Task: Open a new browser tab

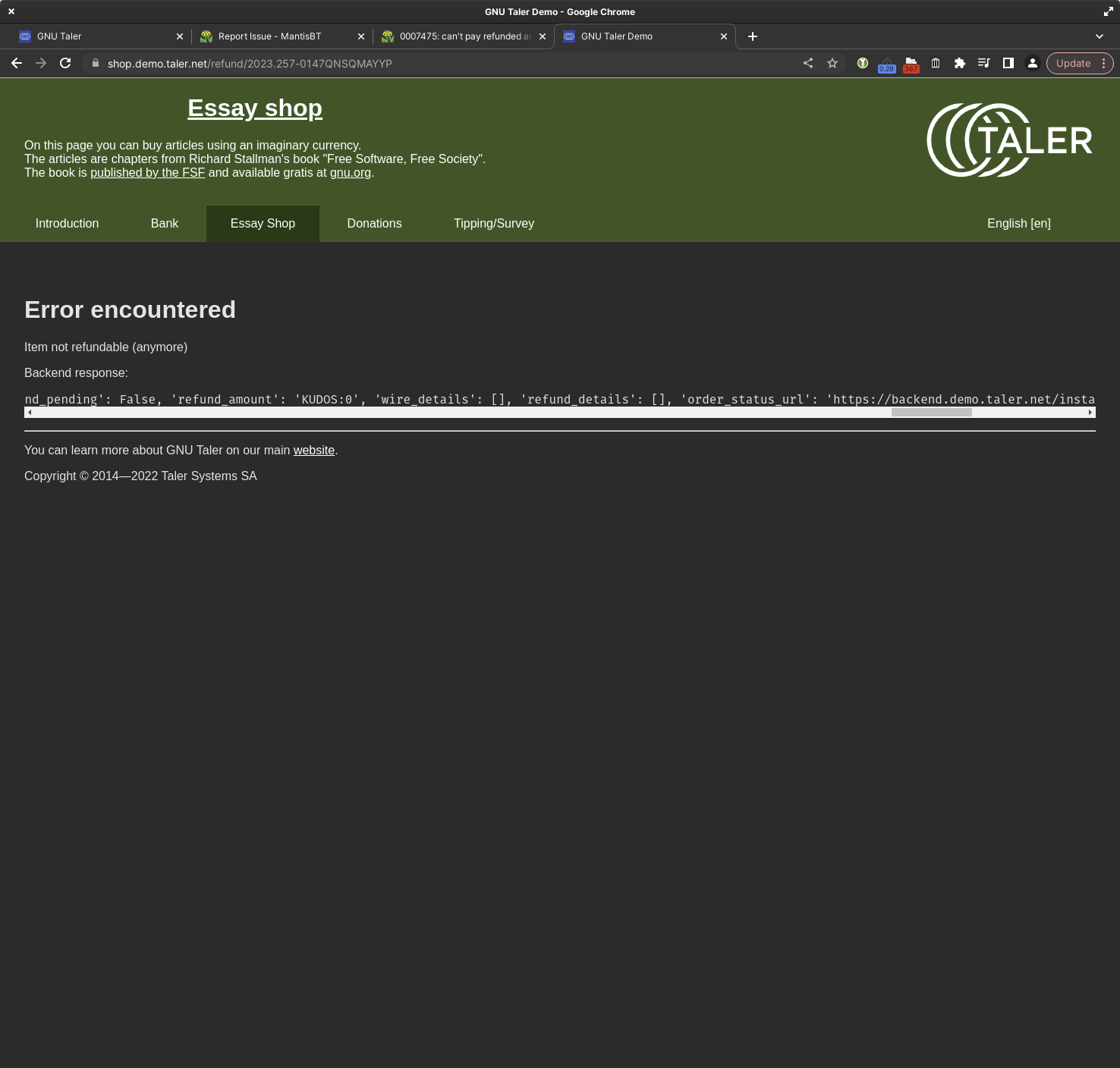Action: [753, 36]
